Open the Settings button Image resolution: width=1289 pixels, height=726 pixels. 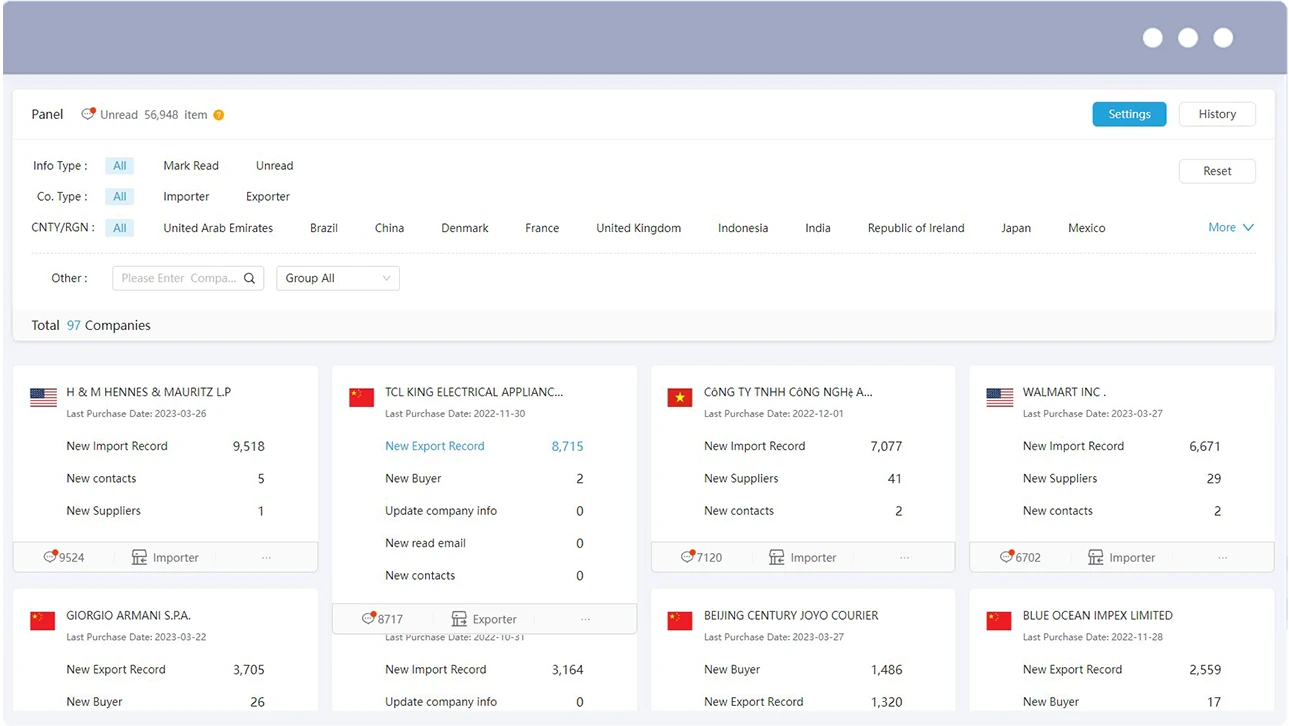(1129, 114)
